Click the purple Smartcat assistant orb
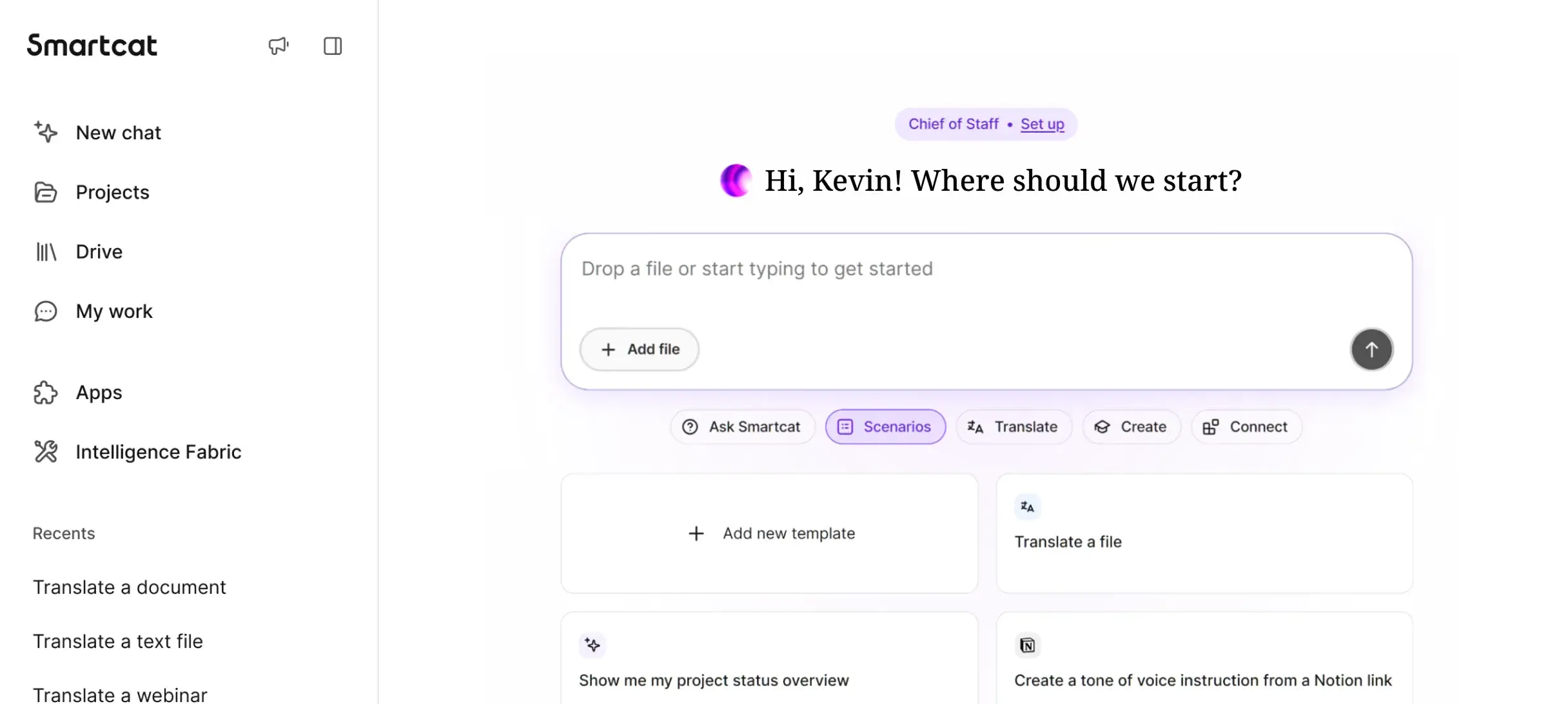Screen dimensions: 1568x704 tap(736, 180)
